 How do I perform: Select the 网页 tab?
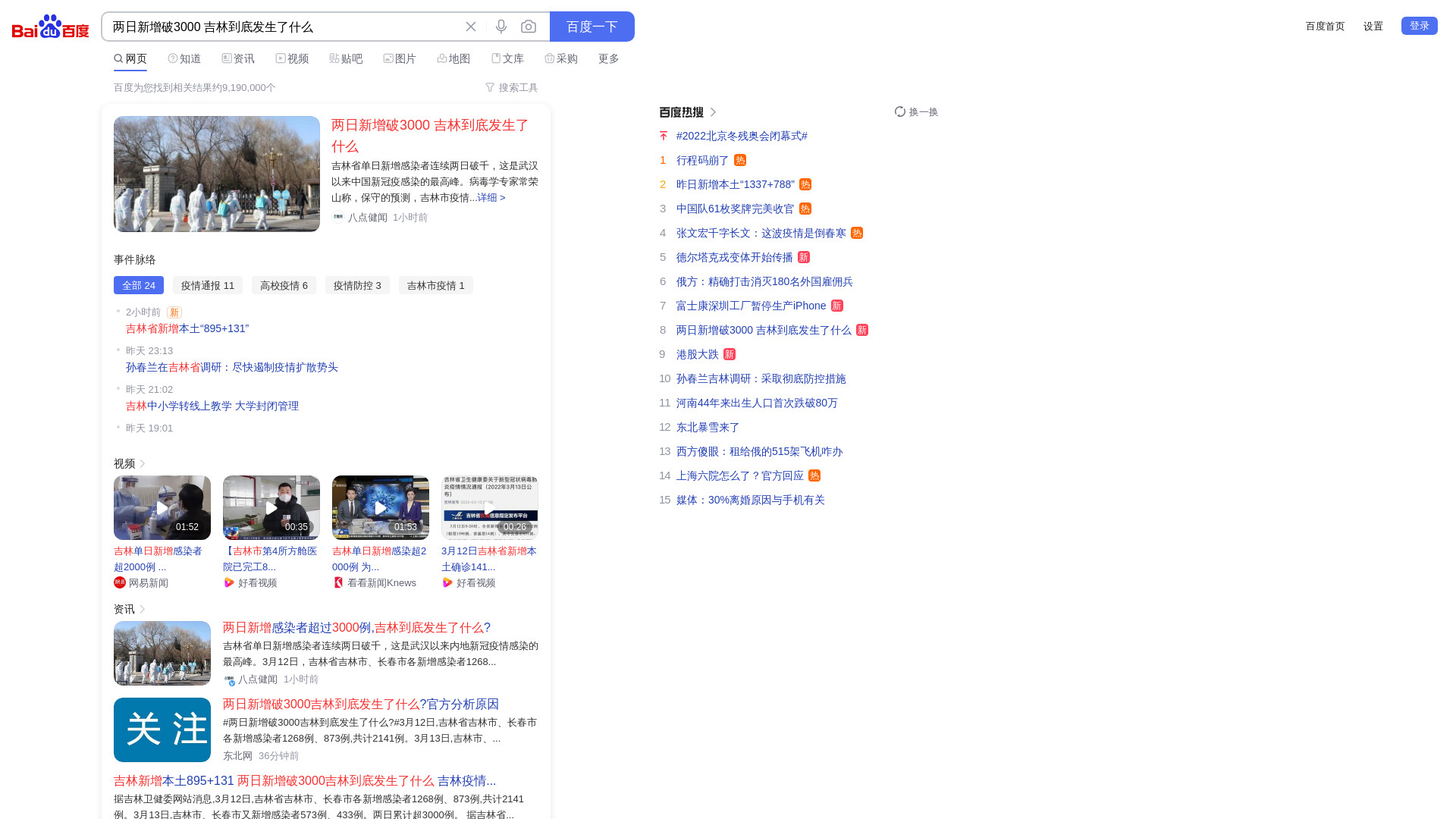point(130,58)
